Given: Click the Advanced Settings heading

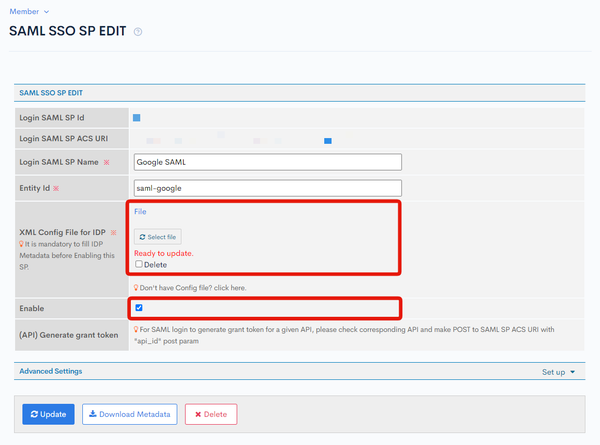Looking at the screenshot, I should [51, 371].
